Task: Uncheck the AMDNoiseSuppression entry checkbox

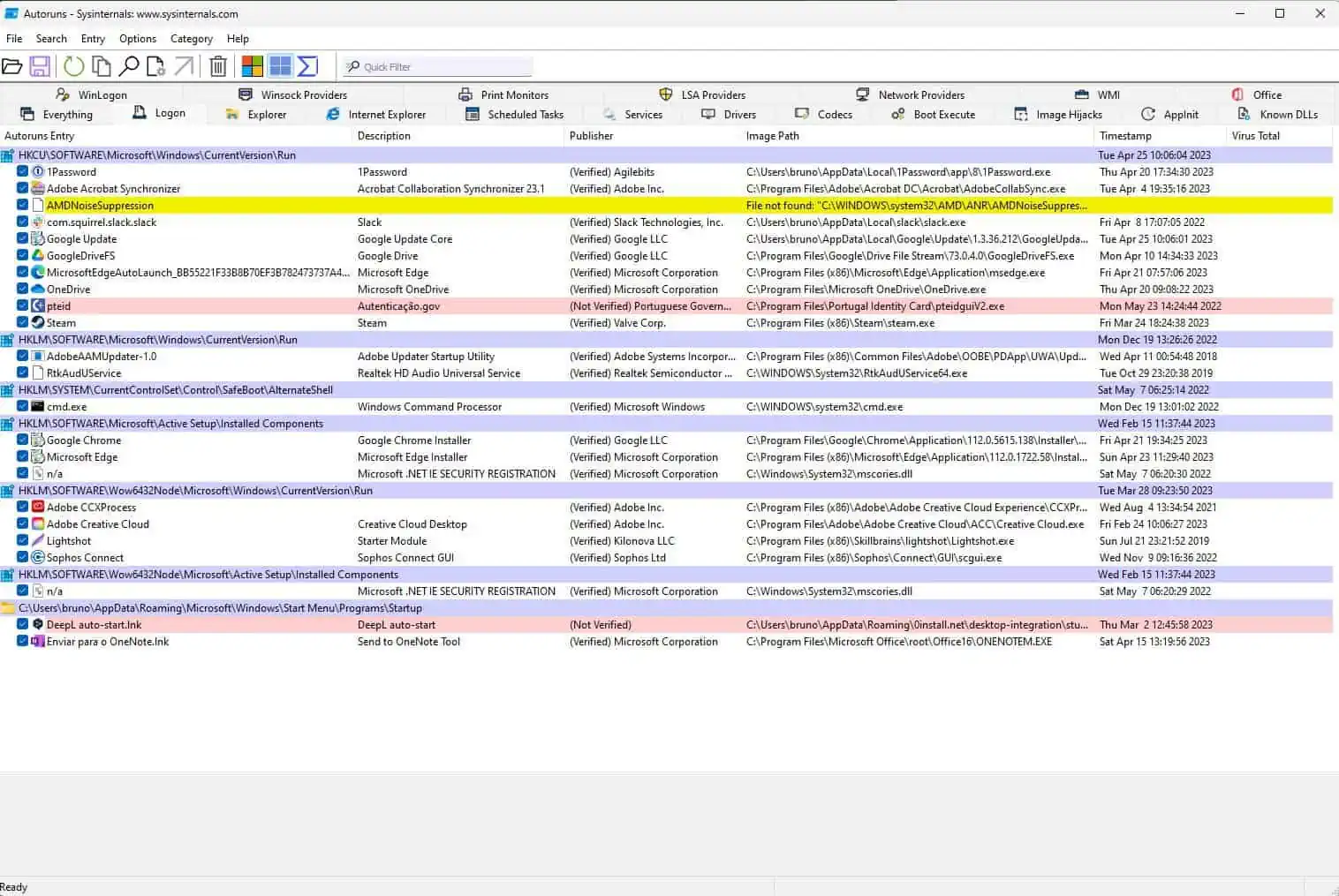Action: (x=23, y=205)
